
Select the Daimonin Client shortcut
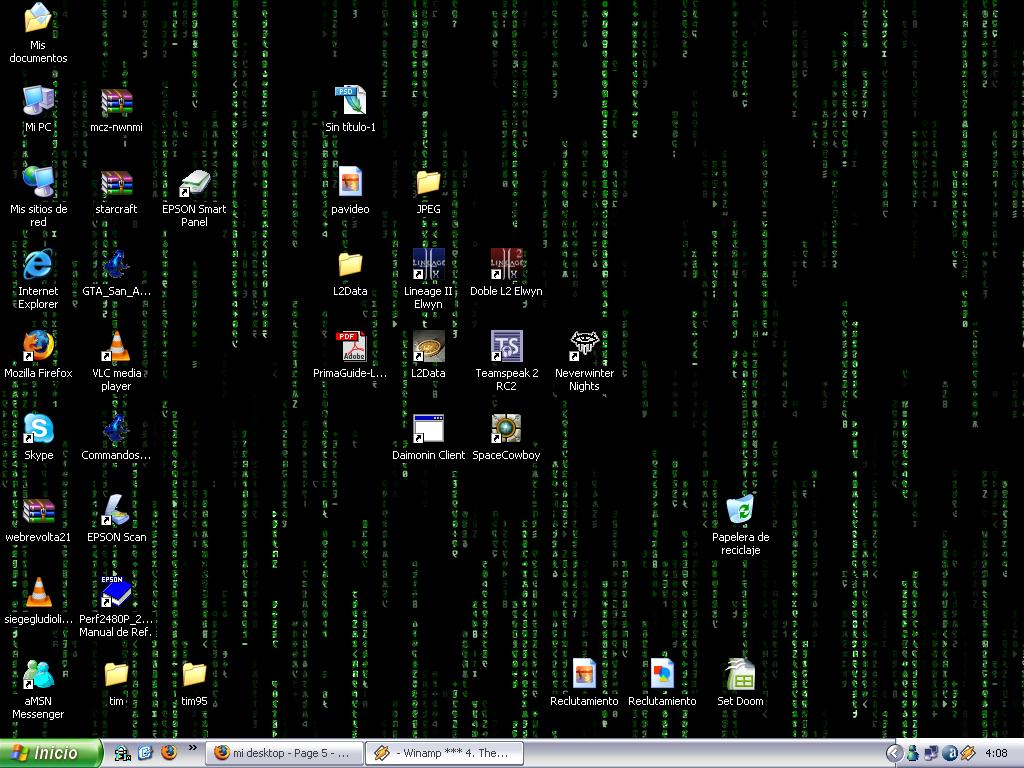click(x=428, y=437)
